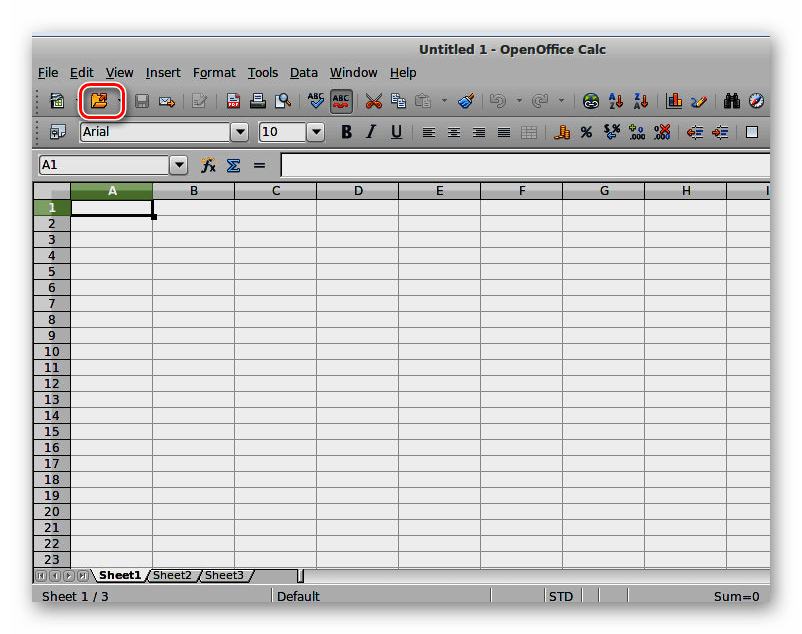
Task: Click the Save icon
Action: 142,101
